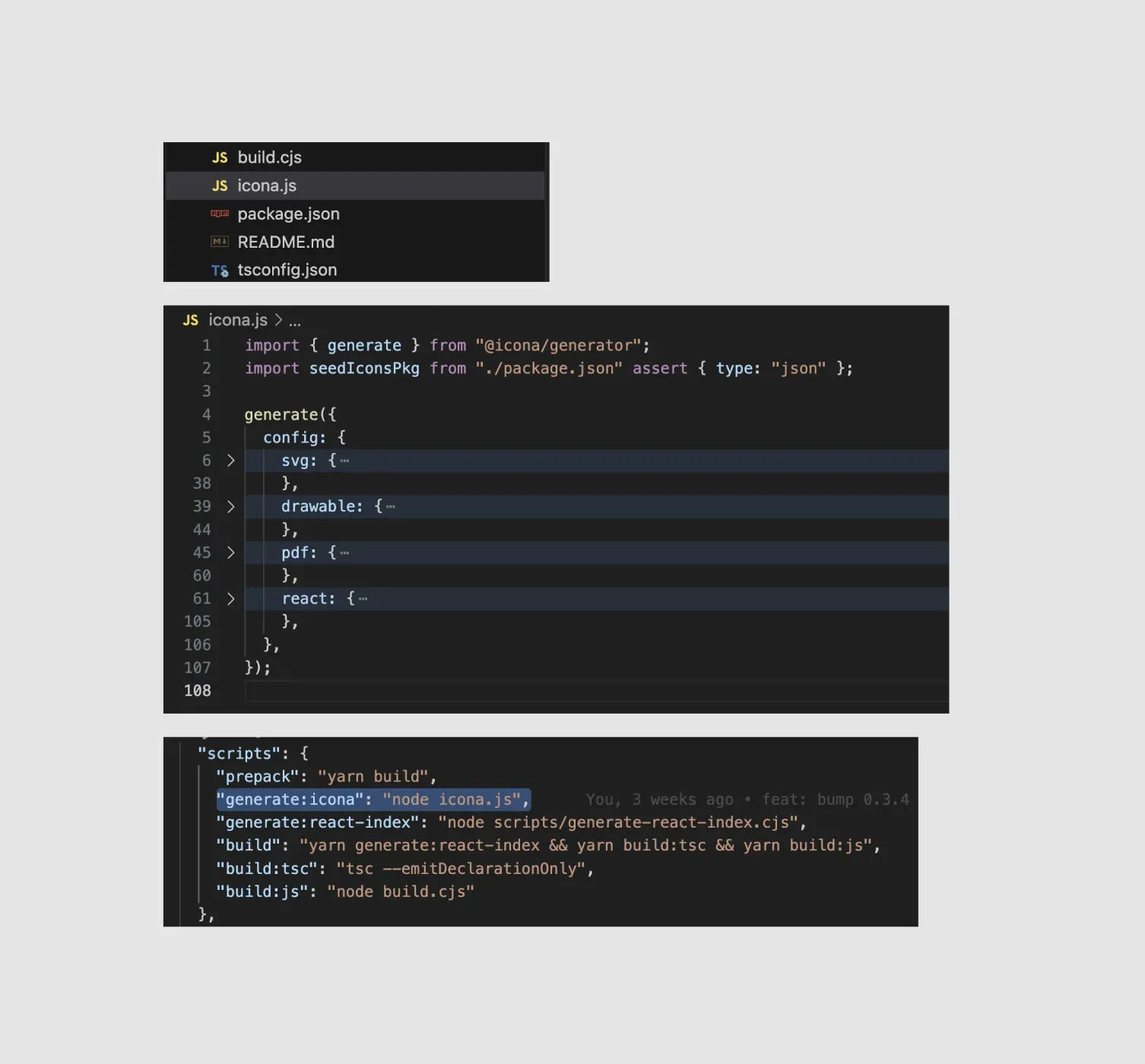Select the highlighted generate:icona script entry
This screenshot has height=1064, width=1145.
373,799
